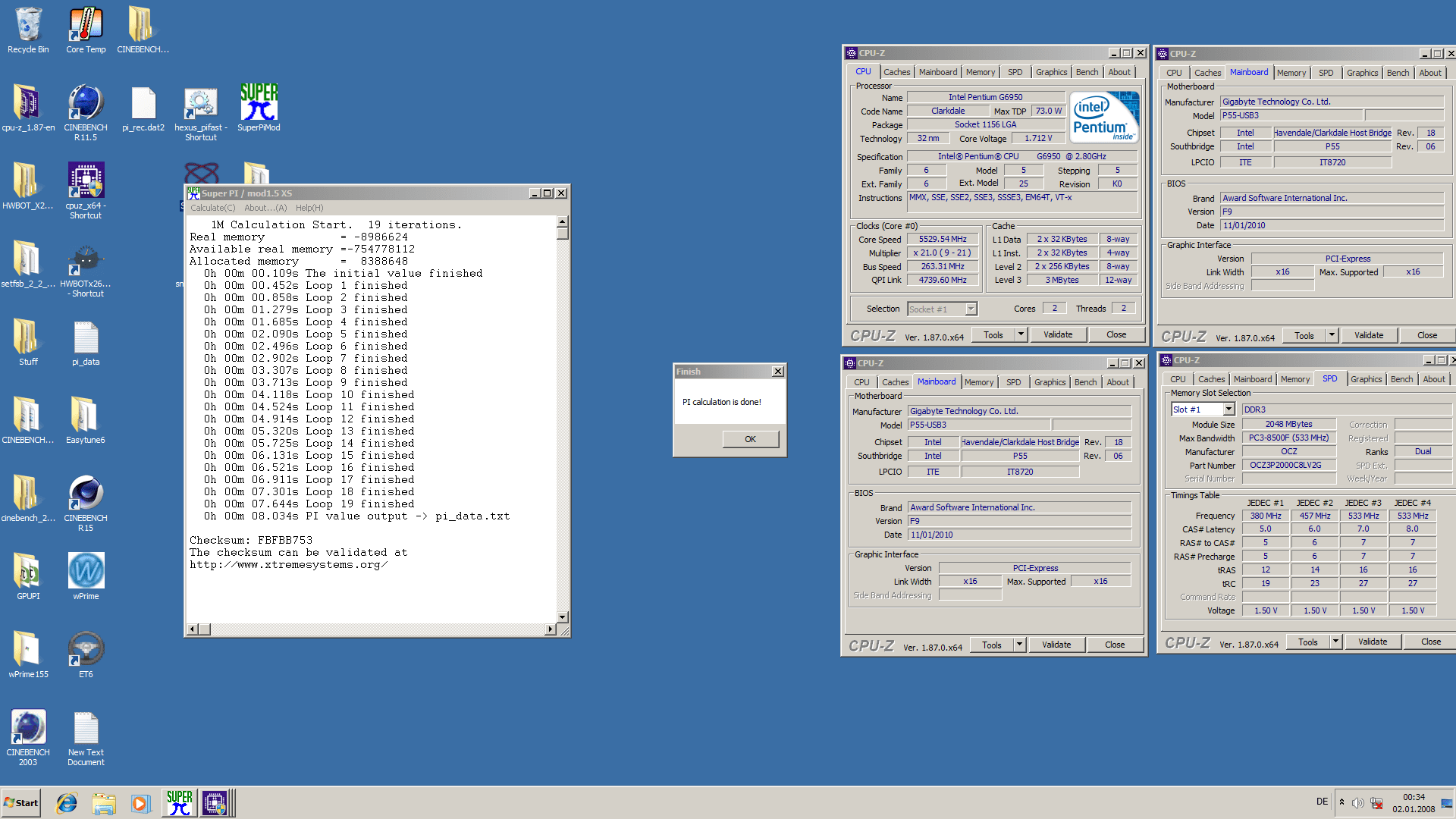Open the Windows Media Player taskbar icon

coord(140,802)
